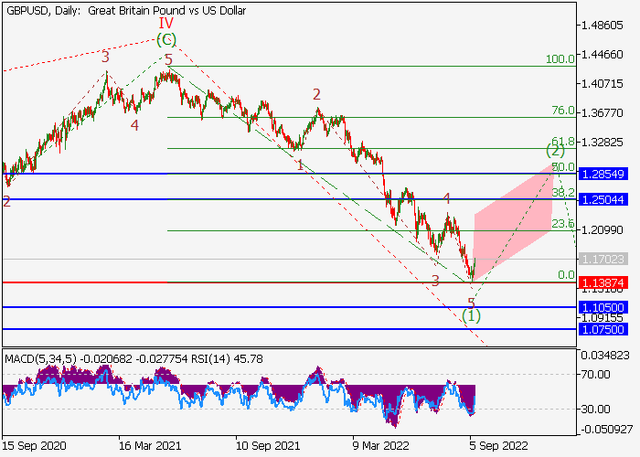Click the green (1) wave label
The width and height of the screenshot is (640, 457).
[473, 315]
